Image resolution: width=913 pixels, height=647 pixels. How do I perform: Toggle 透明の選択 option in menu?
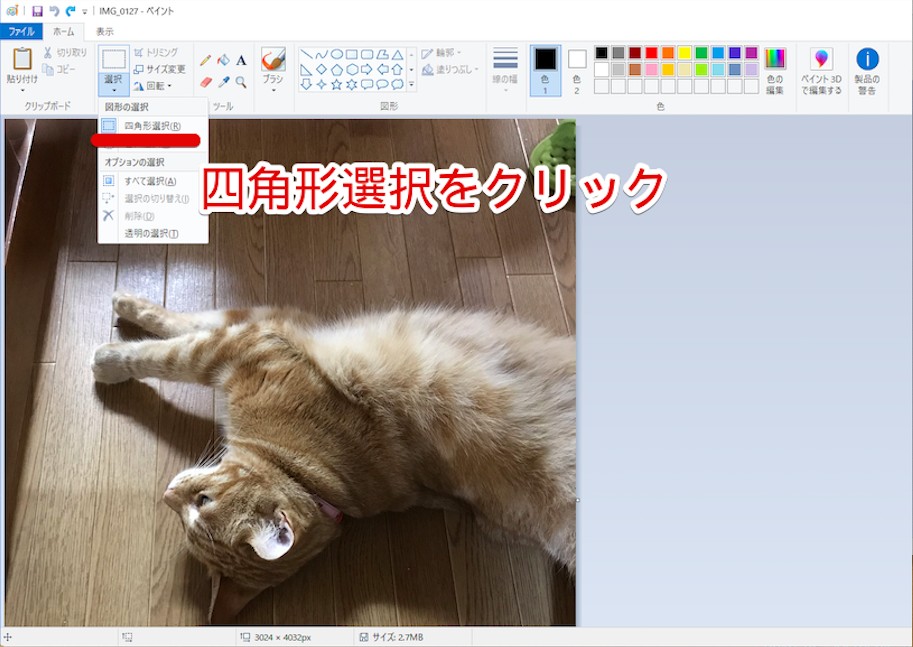pos(150,234)
